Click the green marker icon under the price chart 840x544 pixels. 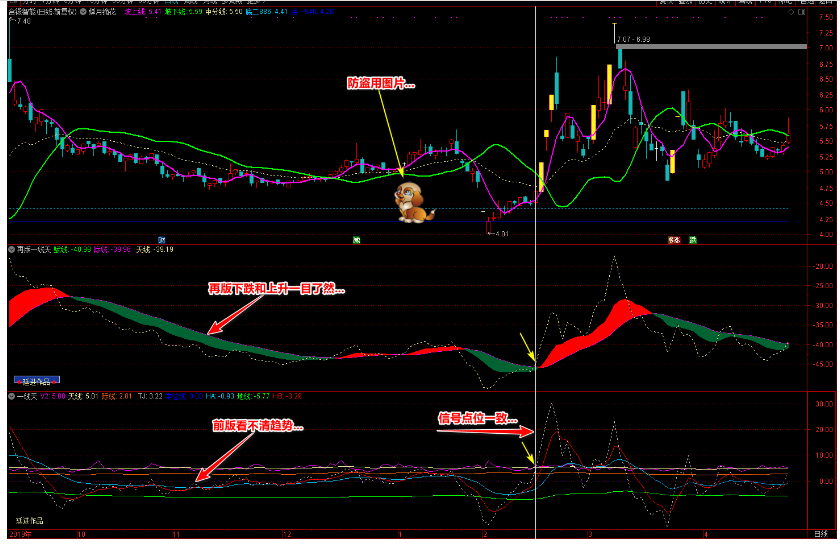[356, 239]
